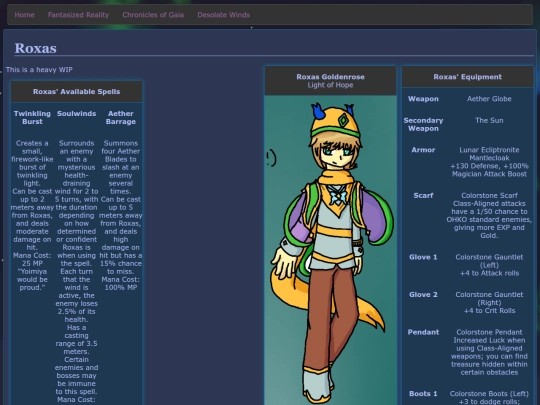Click the Glove 2 label
The width and height of the screenshot is (540, 405).
coord(423,295)
